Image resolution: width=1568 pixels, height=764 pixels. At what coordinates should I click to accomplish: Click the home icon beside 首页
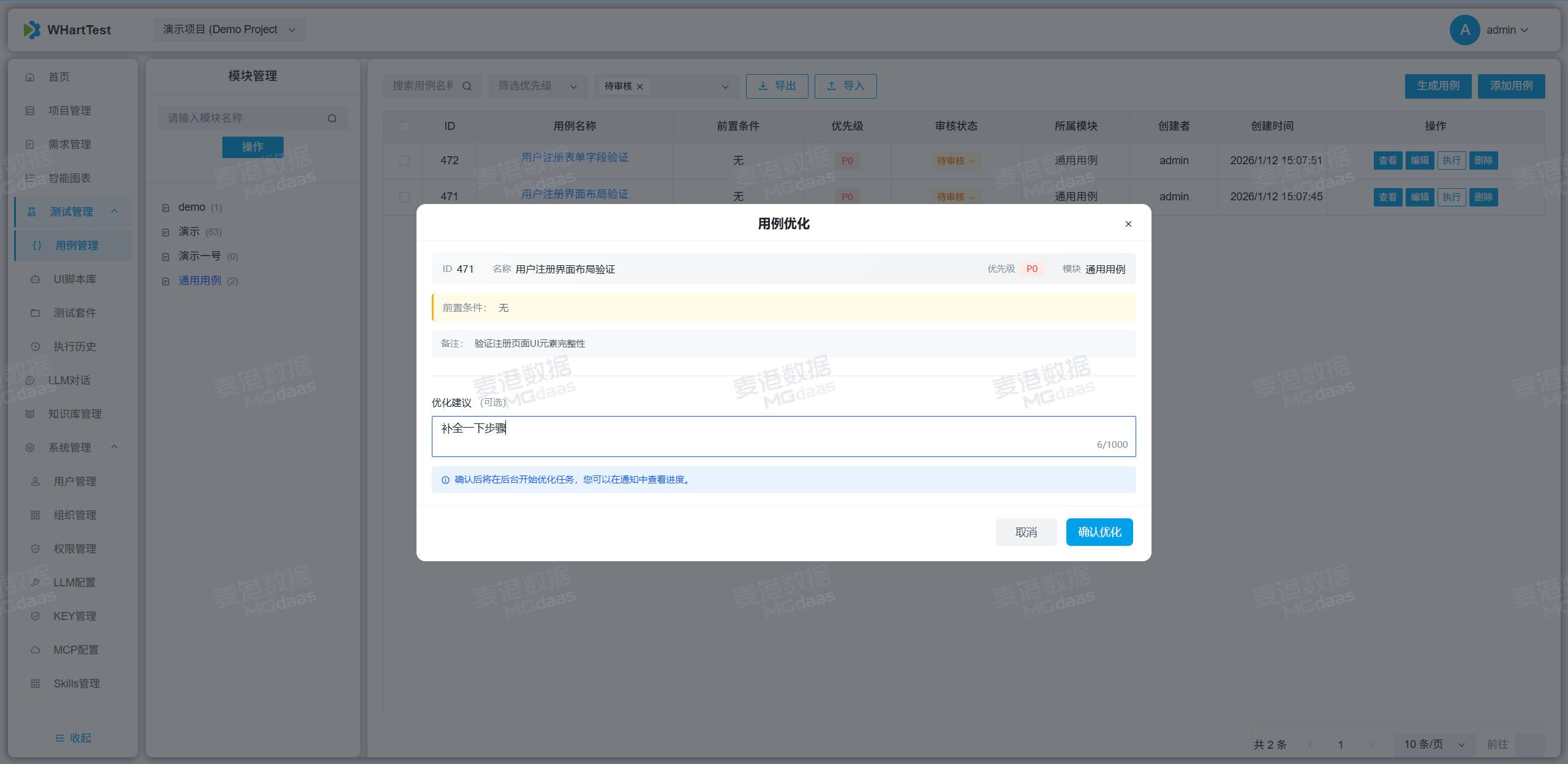tap(30, 77)
